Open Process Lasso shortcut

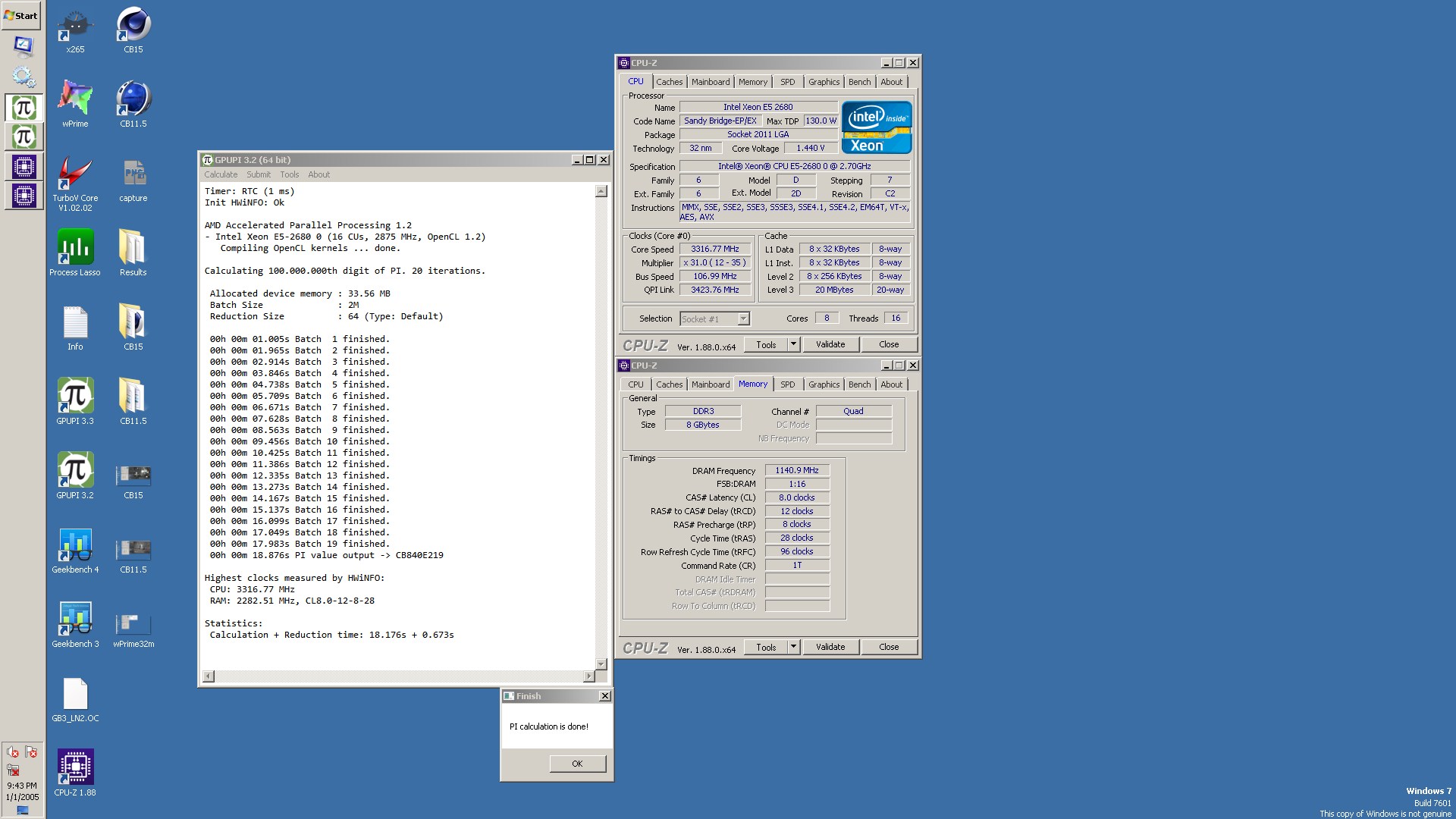(x=75, y=253)
